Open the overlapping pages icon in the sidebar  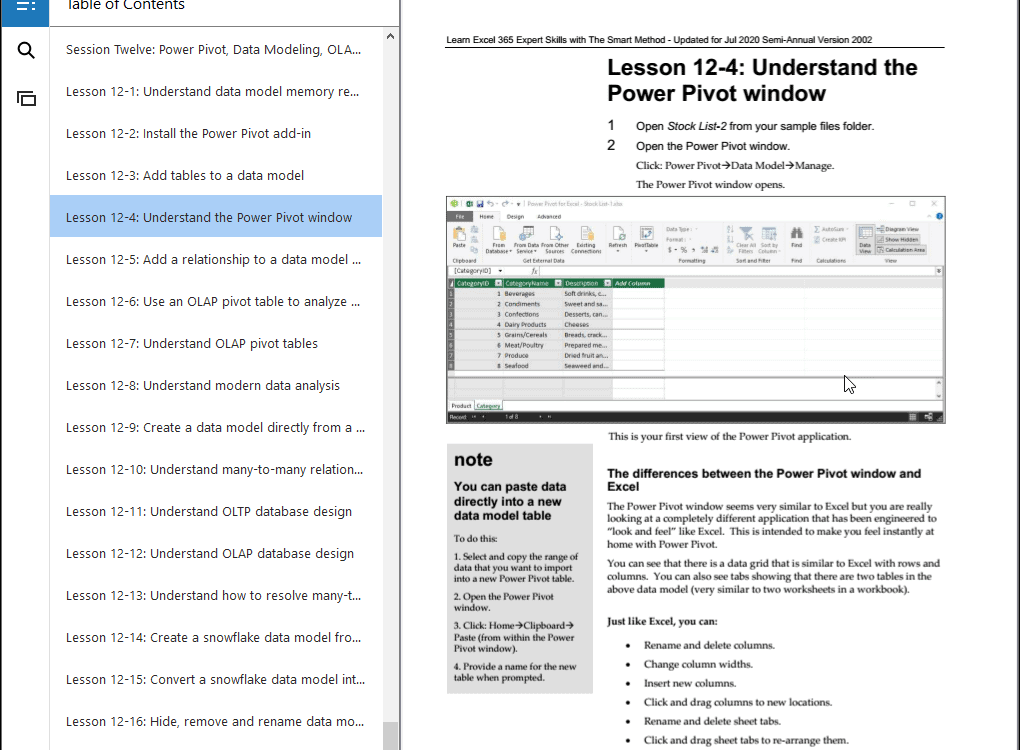coord(26,99)
